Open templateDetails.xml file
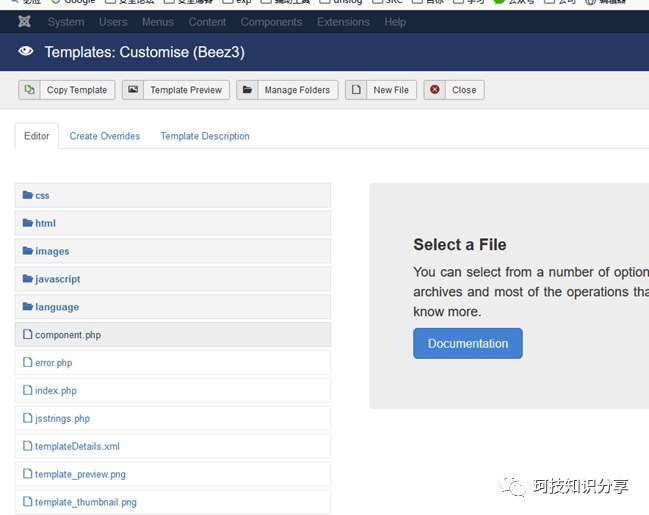The width and height of the screenshot is (649, 515). click(77, 446)
